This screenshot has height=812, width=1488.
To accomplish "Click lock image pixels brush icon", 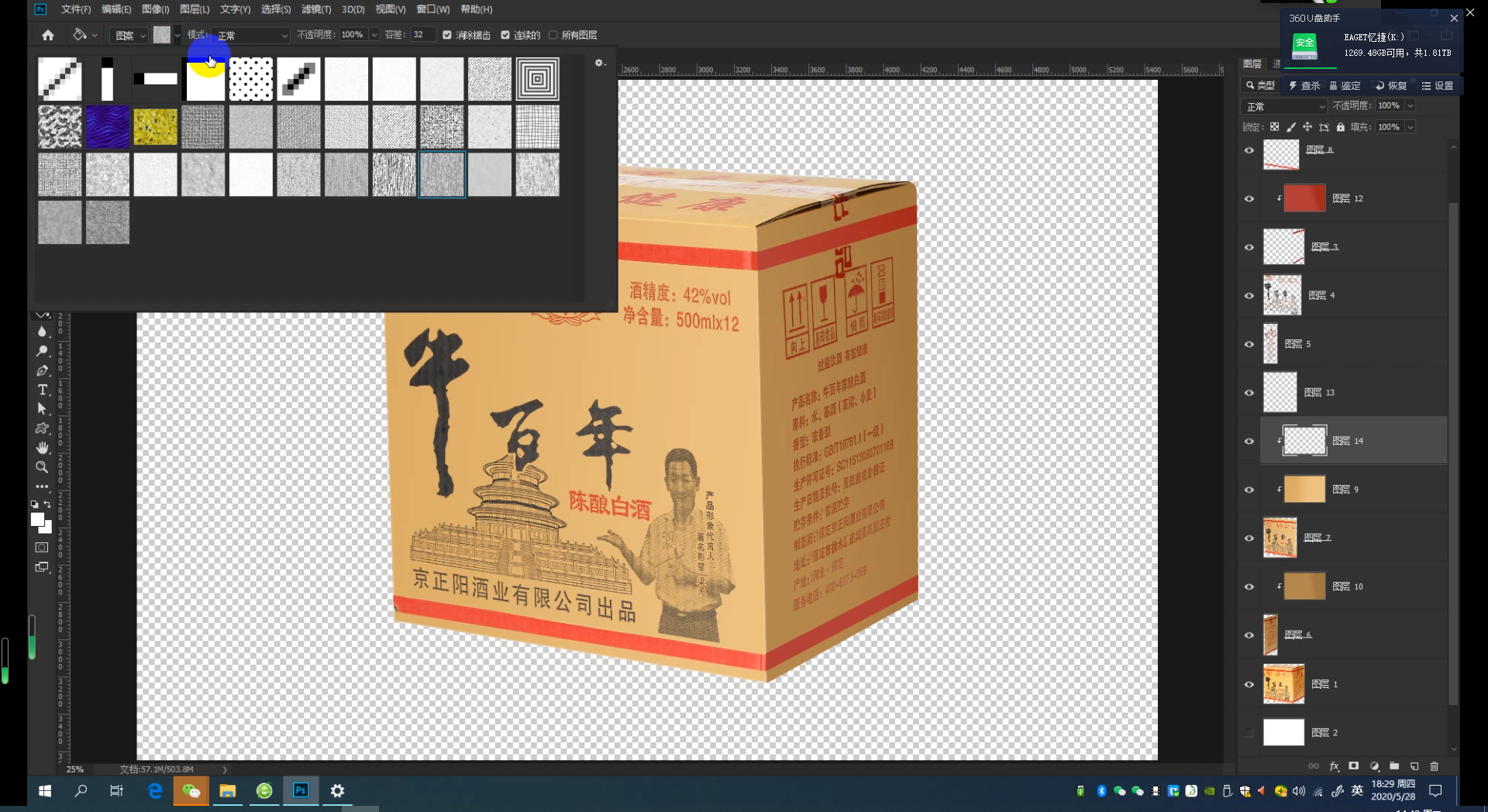I will [1290, 127].
